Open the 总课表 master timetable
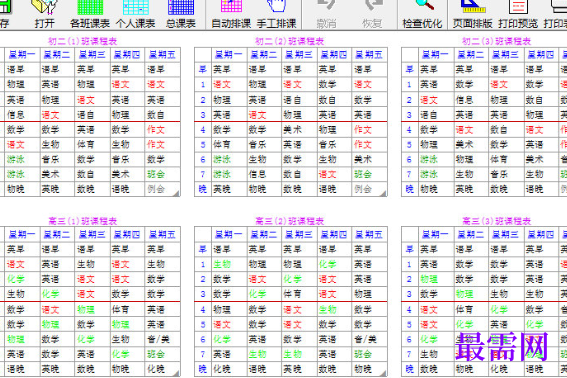This screenshot has height=378, width=567. pos(181,14)
